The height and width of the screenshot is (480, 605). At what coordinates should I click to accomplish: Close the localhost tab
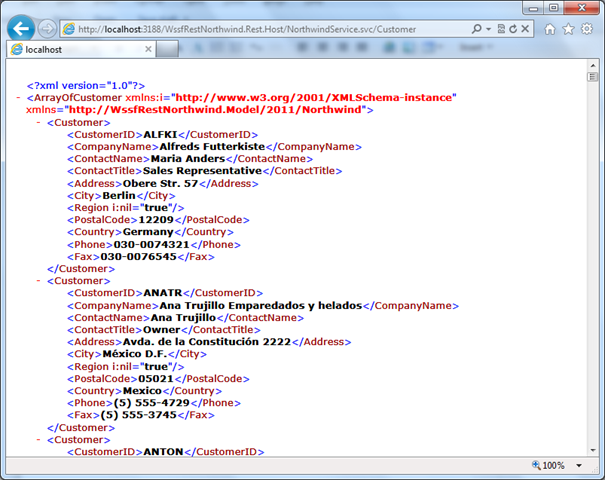click(148, 48)
